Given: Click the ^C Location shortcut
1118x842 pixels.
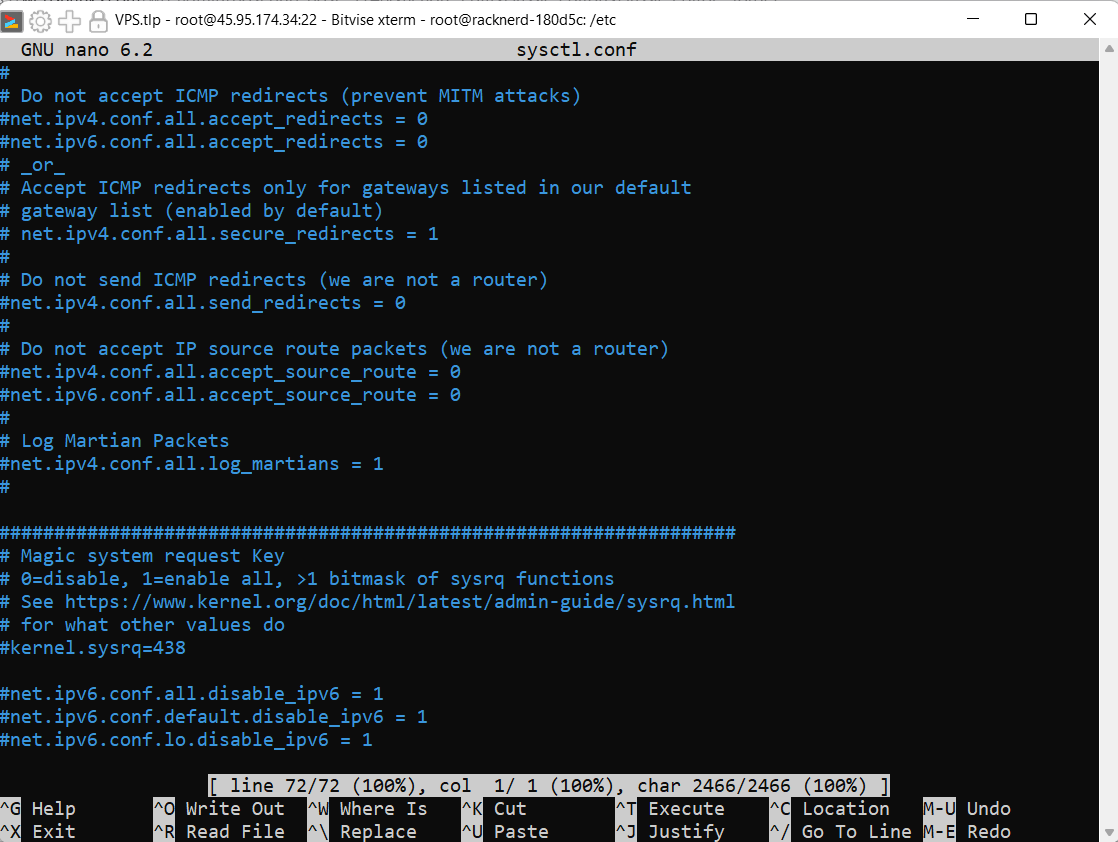Looking at the screenshot, I should point(829,808).
